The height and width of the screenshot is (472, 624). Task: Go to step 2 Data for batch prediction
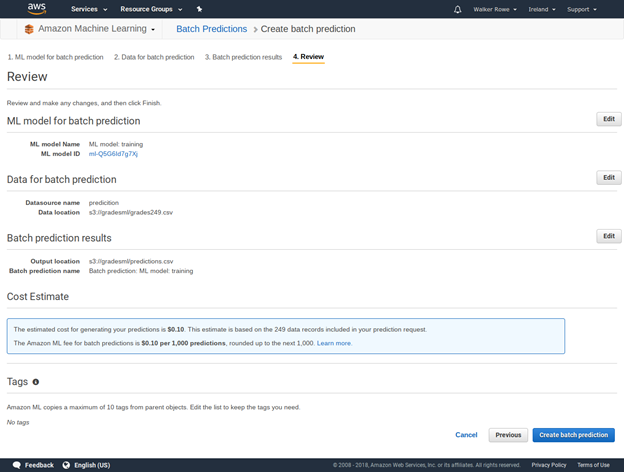point(154,57)
